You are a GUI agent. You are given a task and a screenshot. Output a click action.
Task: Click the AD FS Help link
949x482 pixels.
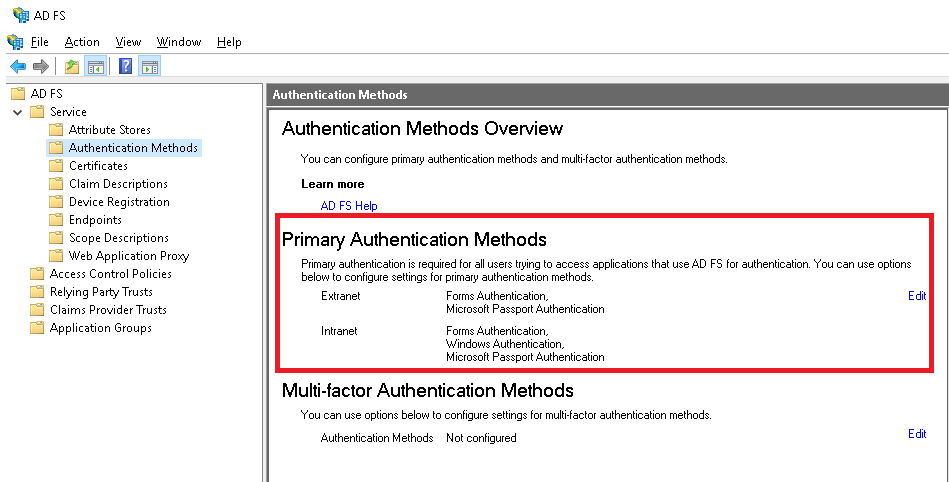coord(349,206)
